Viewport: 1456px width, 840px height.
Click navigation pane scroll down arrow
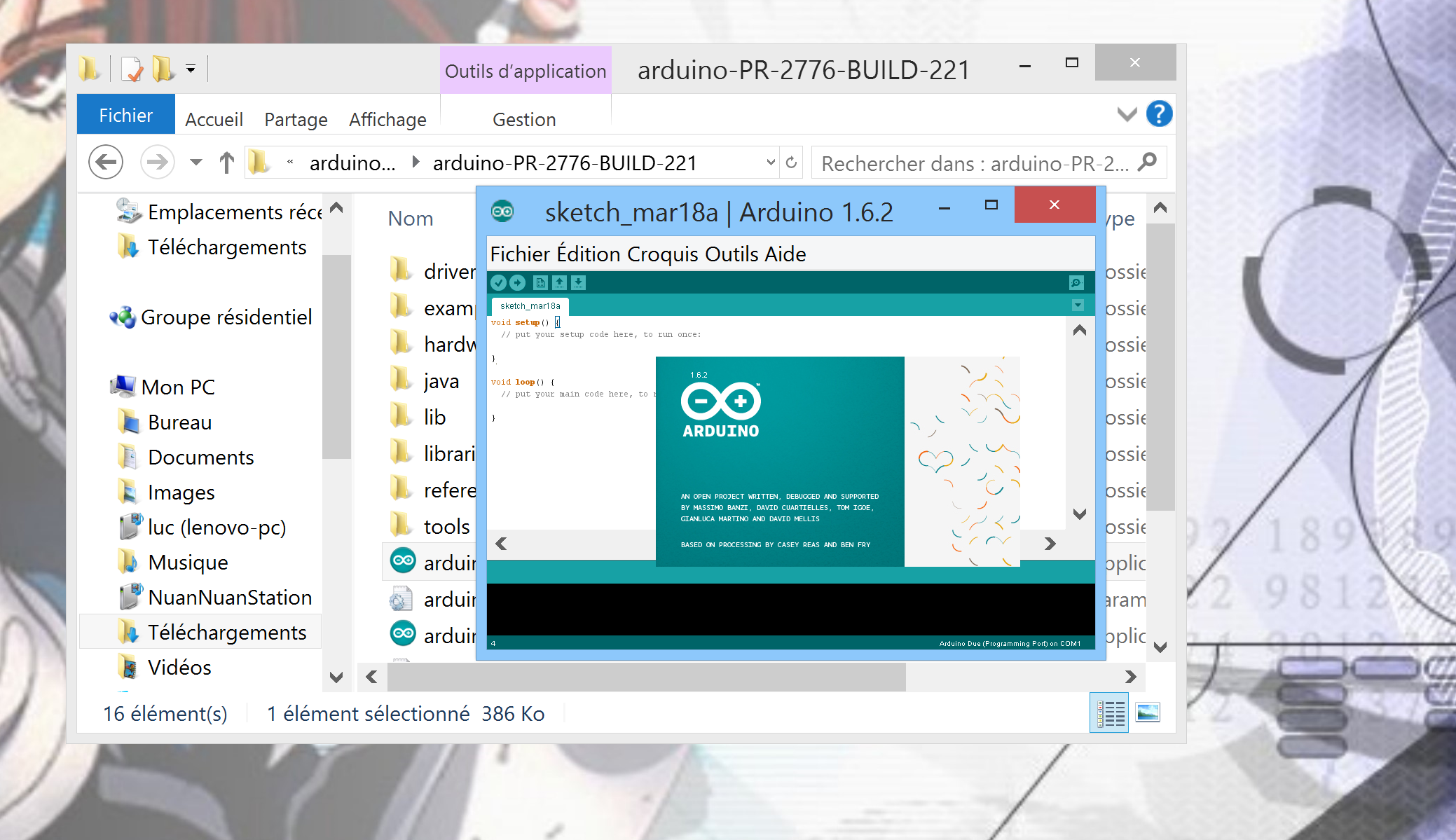[x=336, y=677]
